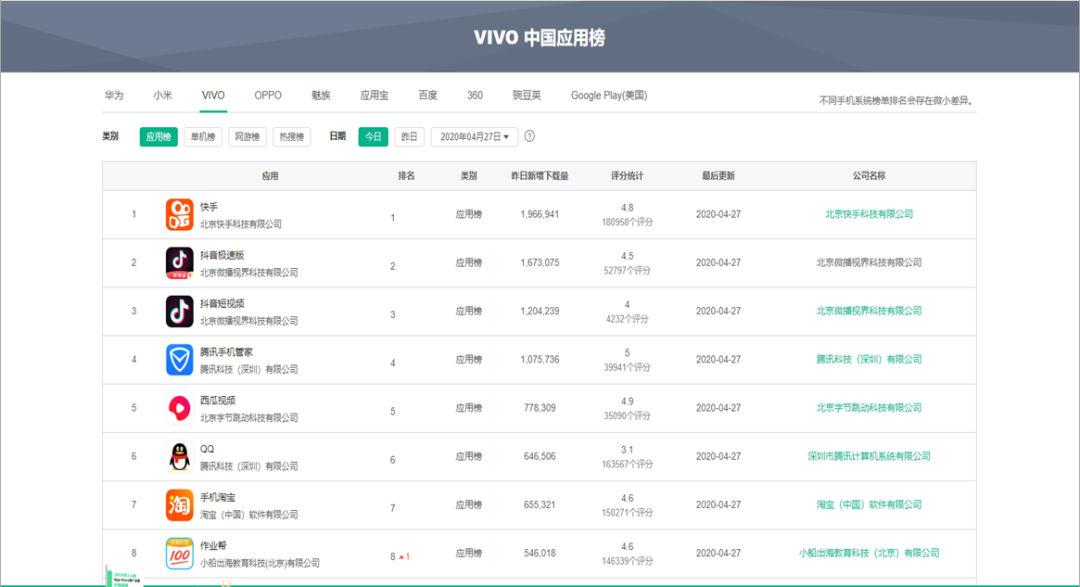This screenshot has width=1080, height=587.
Task: Choose the 今日 date filter
Action: 373,136
